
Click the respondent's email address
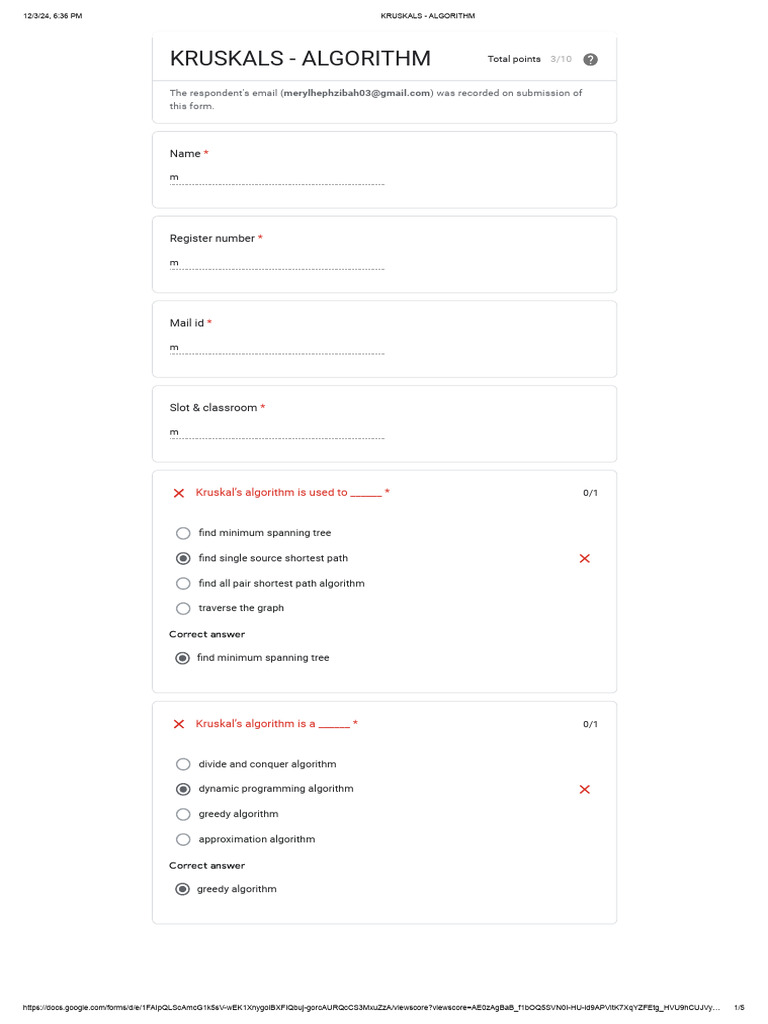(357, 93)
